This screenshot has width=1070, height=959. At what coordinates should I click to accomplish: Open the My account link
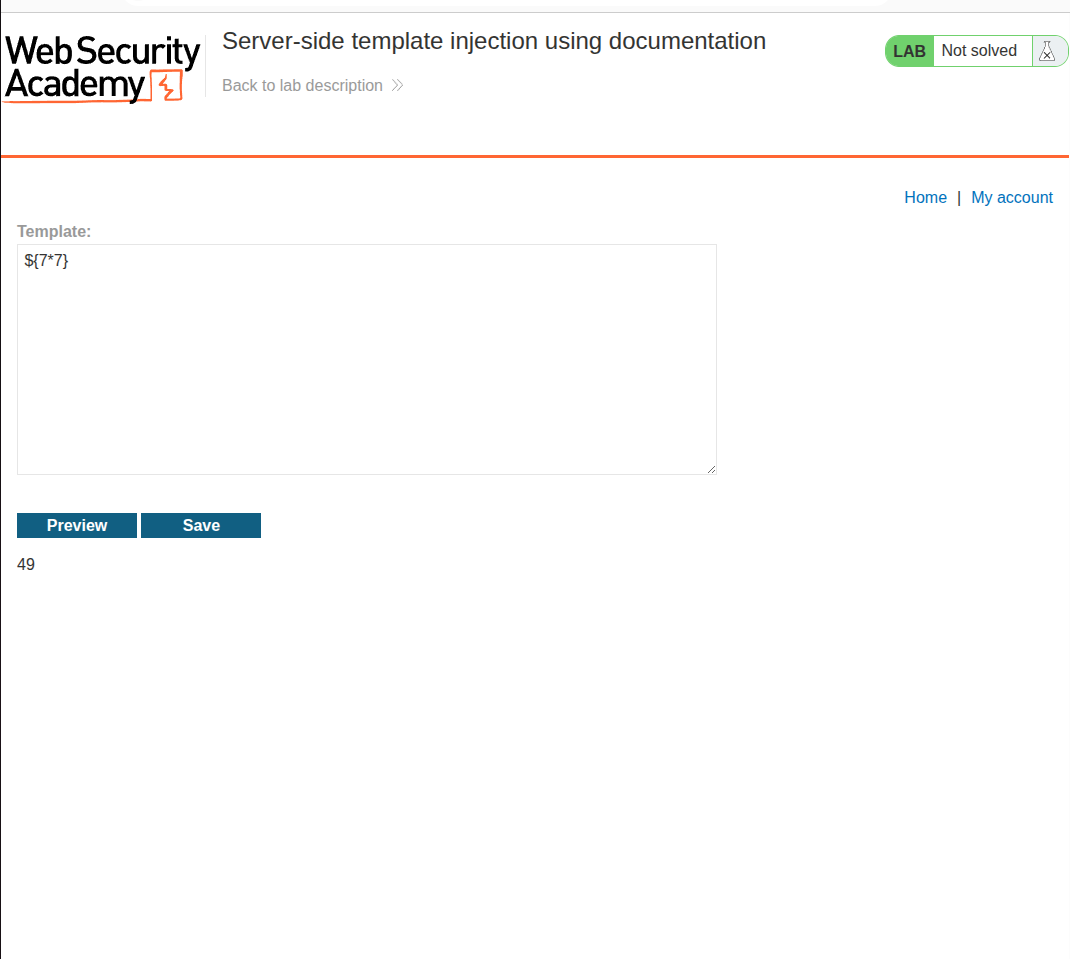click(x=1012, y=198)
